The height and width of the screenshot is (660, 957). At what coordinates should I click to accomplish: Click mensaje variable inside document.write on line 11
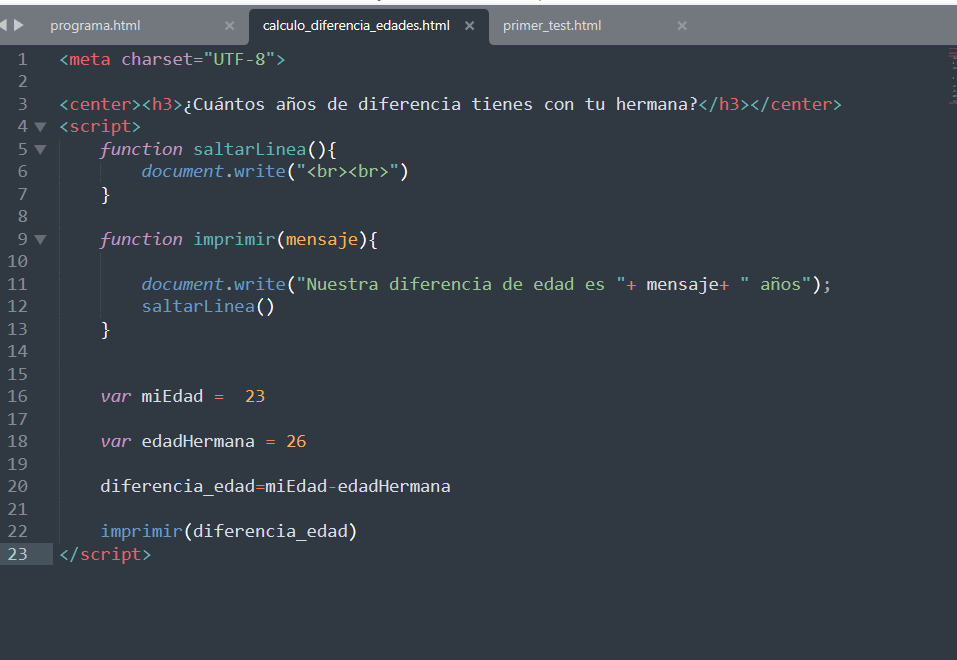tap(682, 285)
